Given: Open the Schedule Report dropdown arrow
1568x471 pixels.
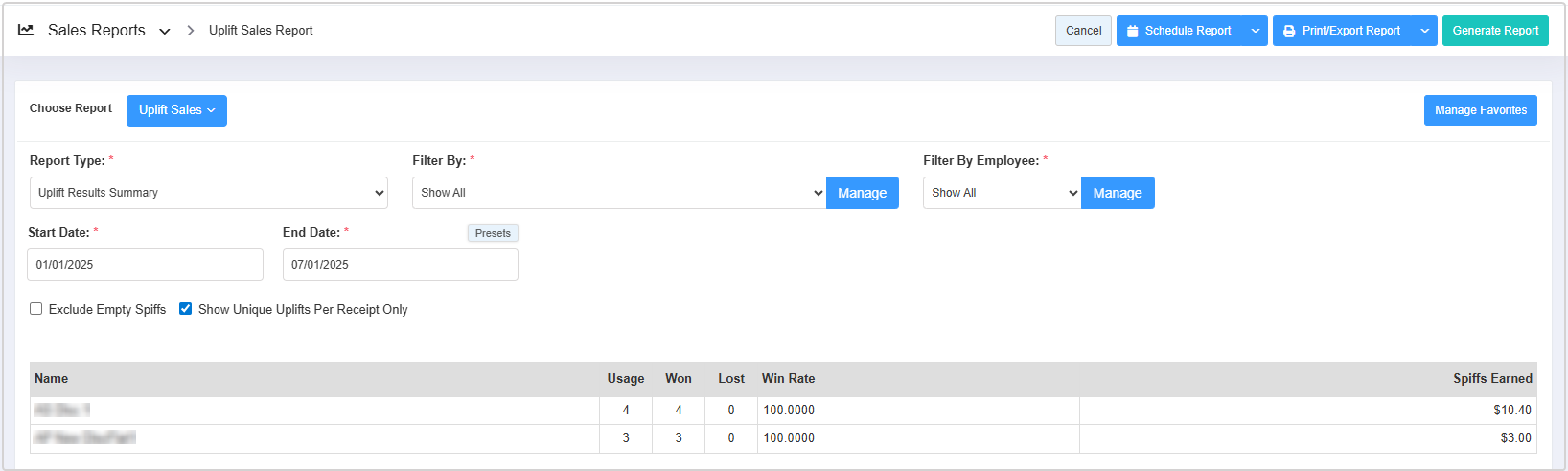Looking at the screenshot, I should click(1256, 31).
